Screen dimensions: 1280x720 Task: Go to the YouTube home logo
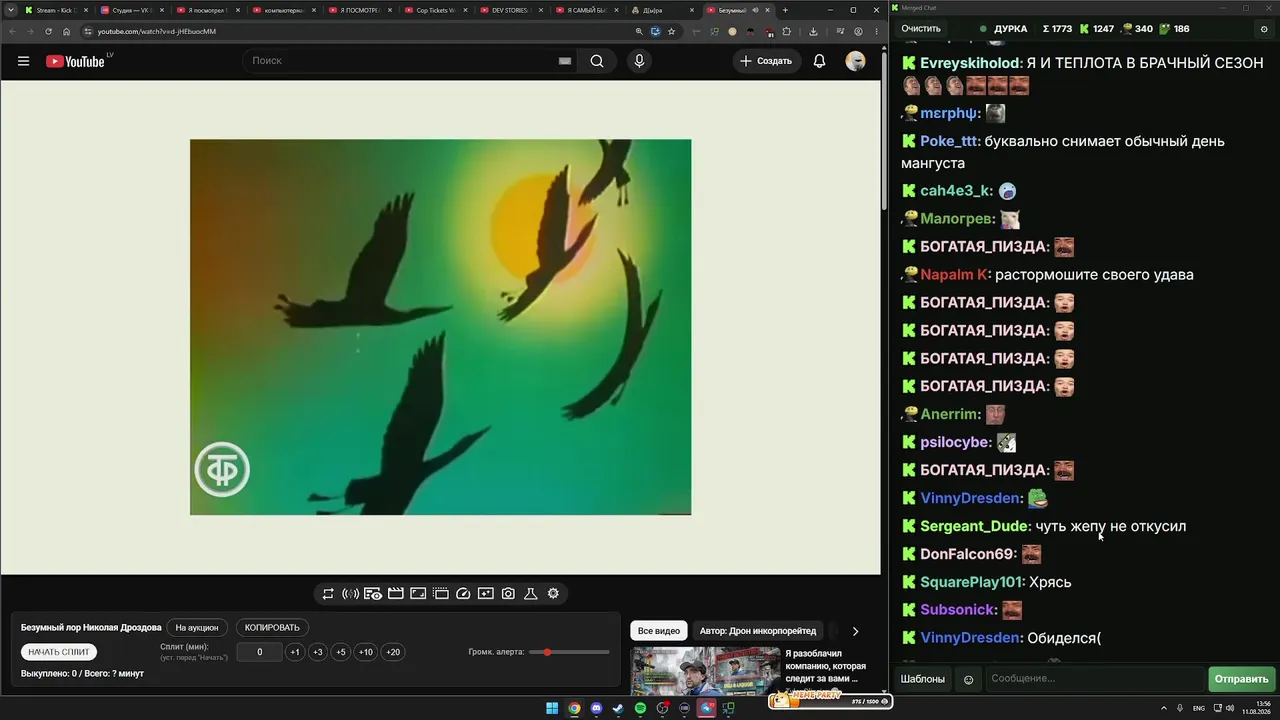75,61
